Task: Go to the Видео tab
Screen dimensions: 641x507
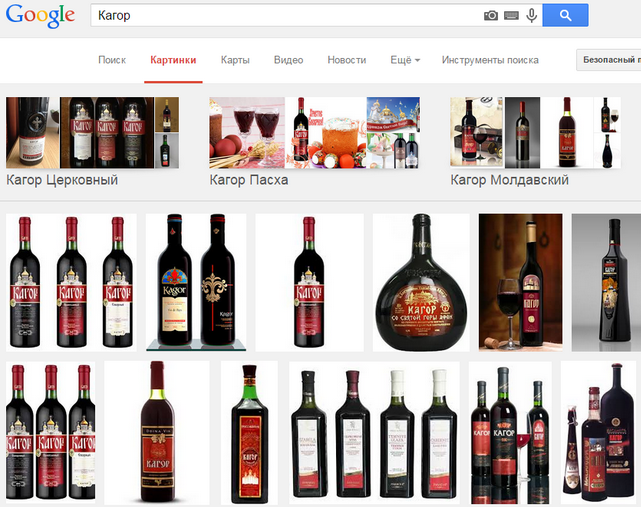Action: [289, 60]
